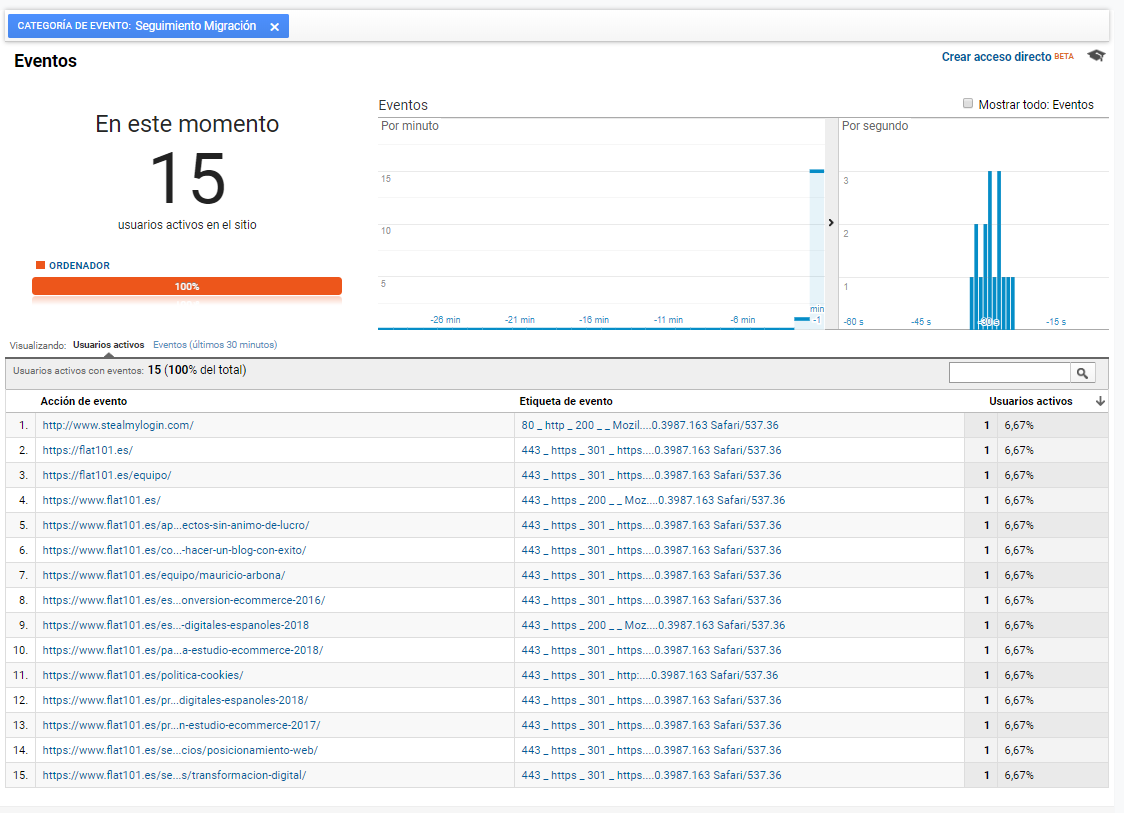This screenshot has height=813, width=1124.
Task: Open the stealmylogin.com event action
Action: coord(118,425)
